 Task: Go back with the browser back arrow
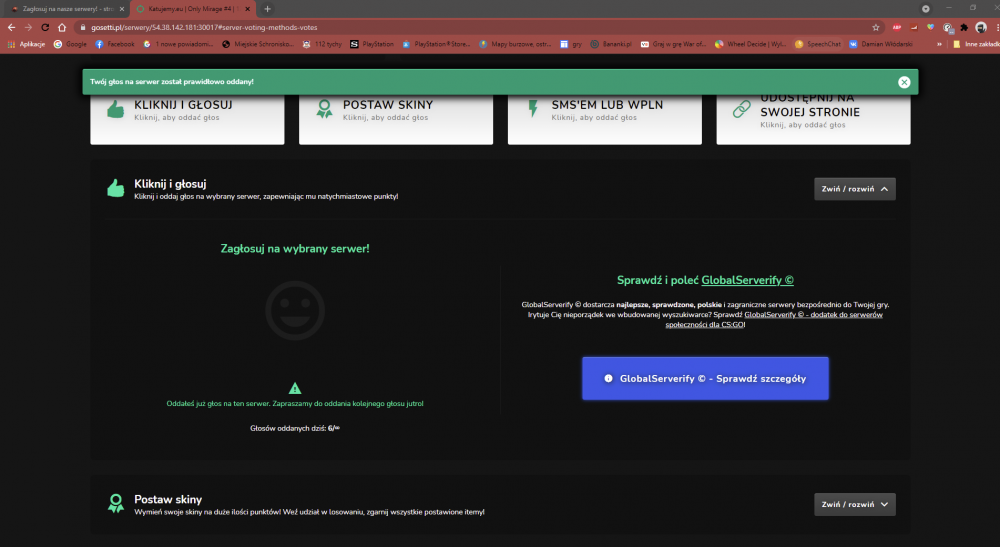click(x=11, y=27)
